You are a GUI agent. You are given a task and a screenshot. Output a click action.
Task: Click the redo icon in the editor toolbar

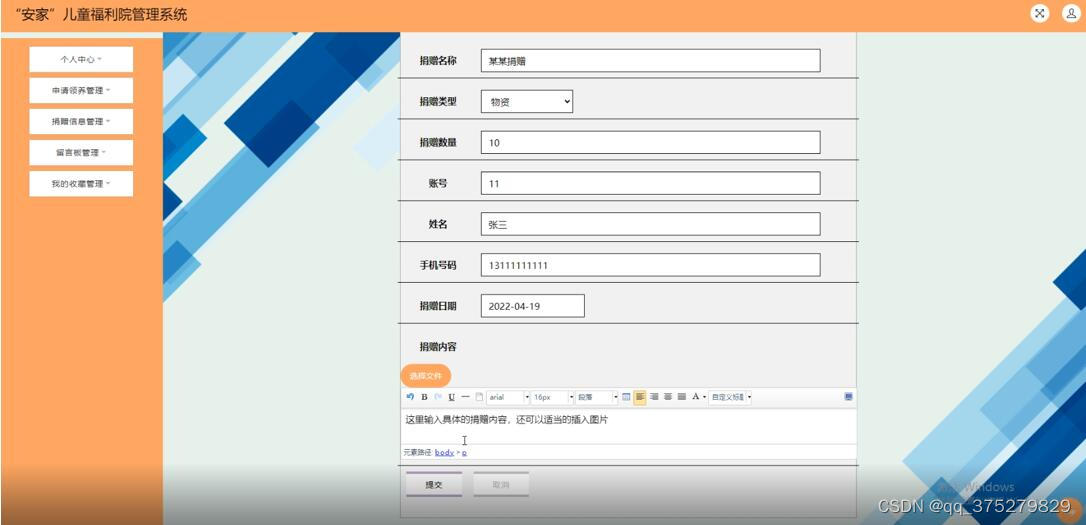click(438, 397)
